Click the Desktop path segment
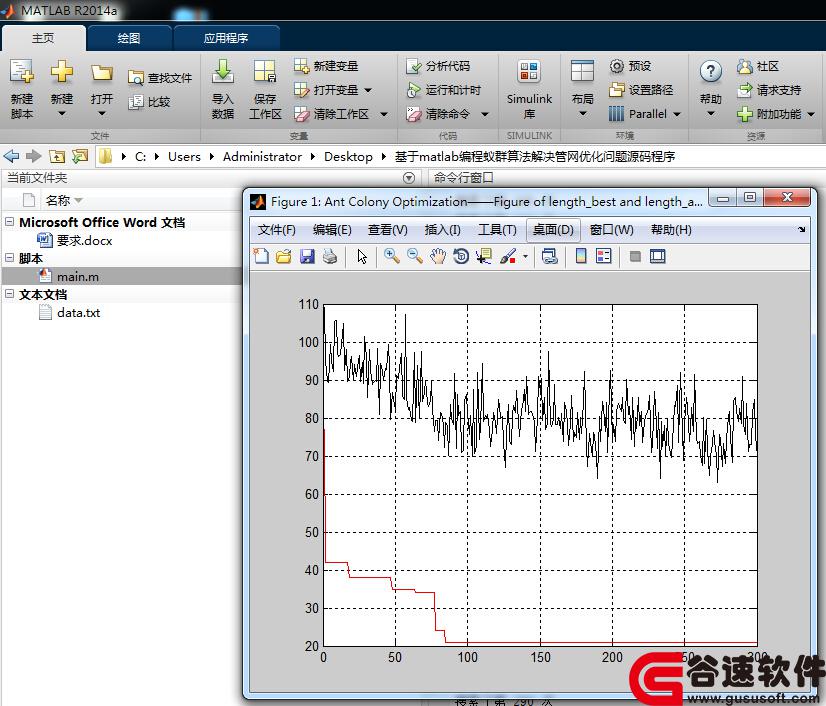Image resolution: width=826 pixels, height=706 pixels. click(x=348, y=156)
